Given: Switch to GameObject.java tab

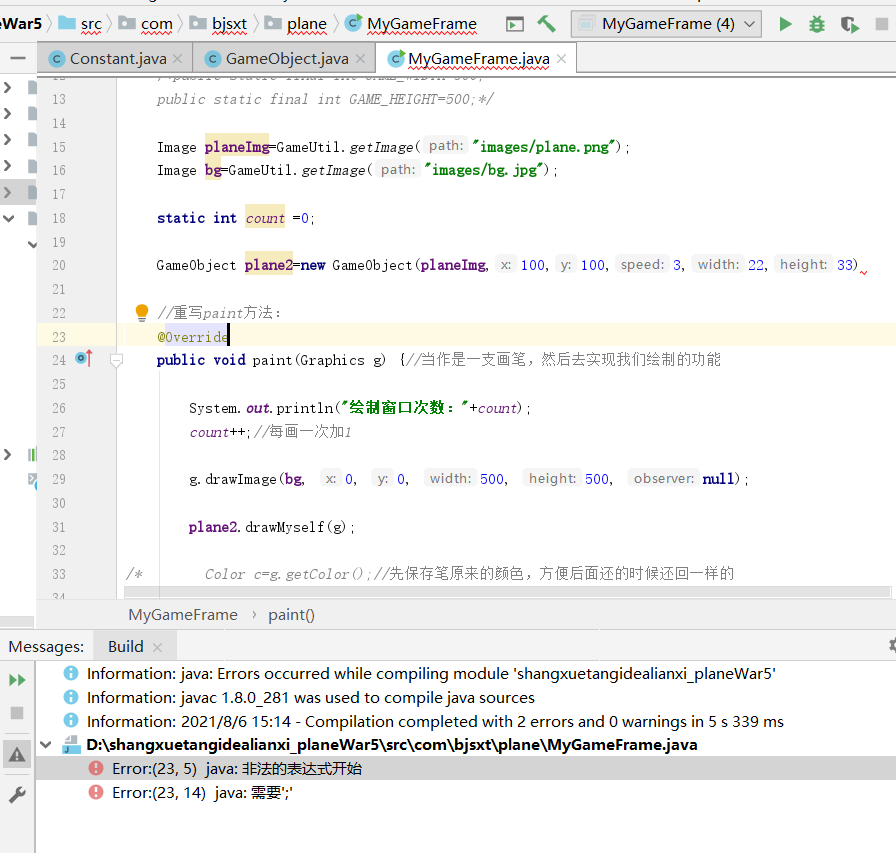Looking at the screenshot, I should click(287, 58).
